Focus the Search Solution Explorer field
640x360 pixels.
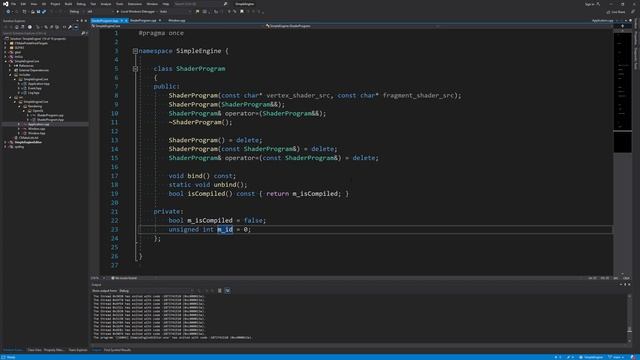[x=41, y=33]
